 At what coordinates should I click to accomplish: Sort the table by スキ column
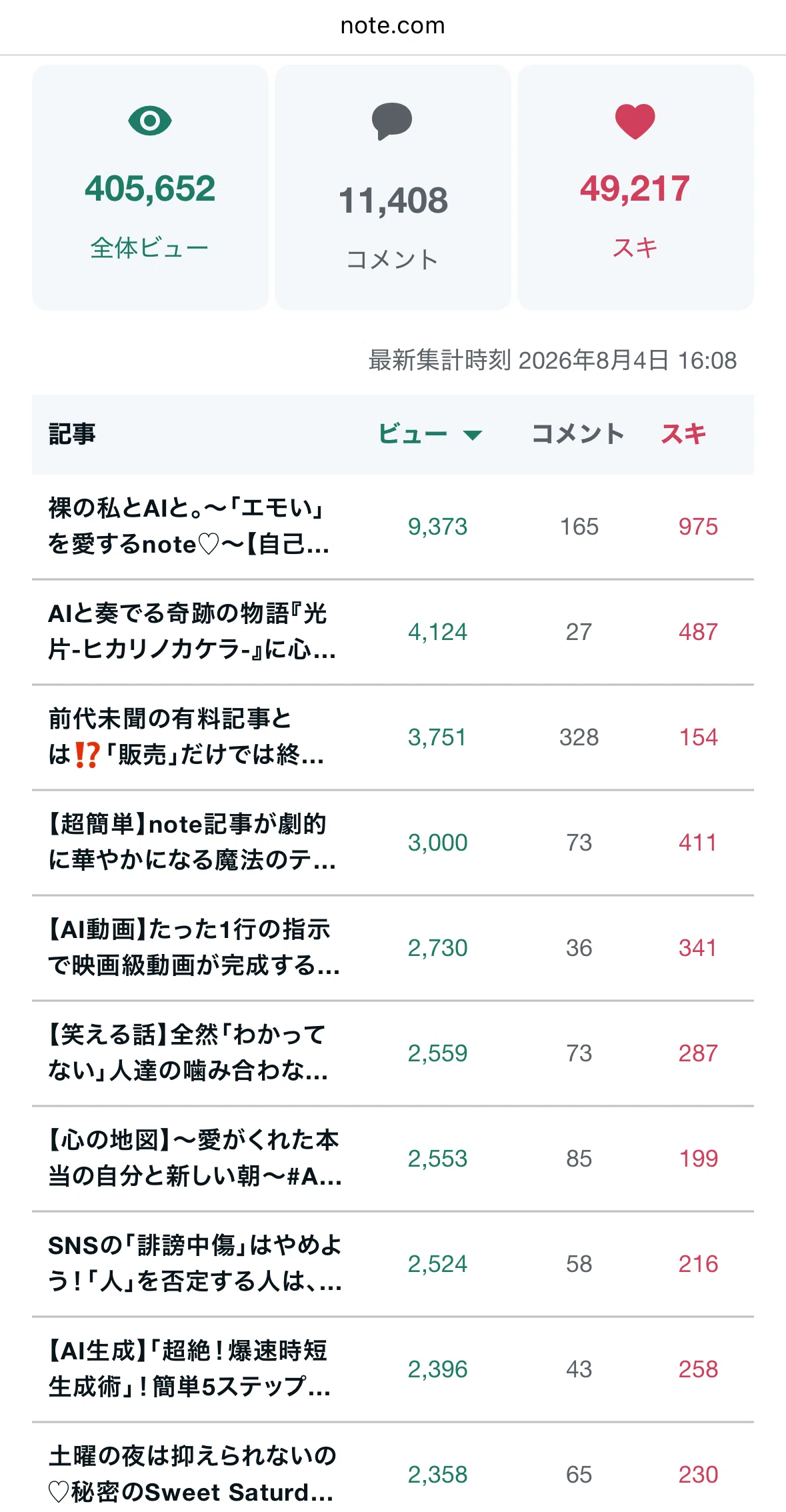[683, 434]
